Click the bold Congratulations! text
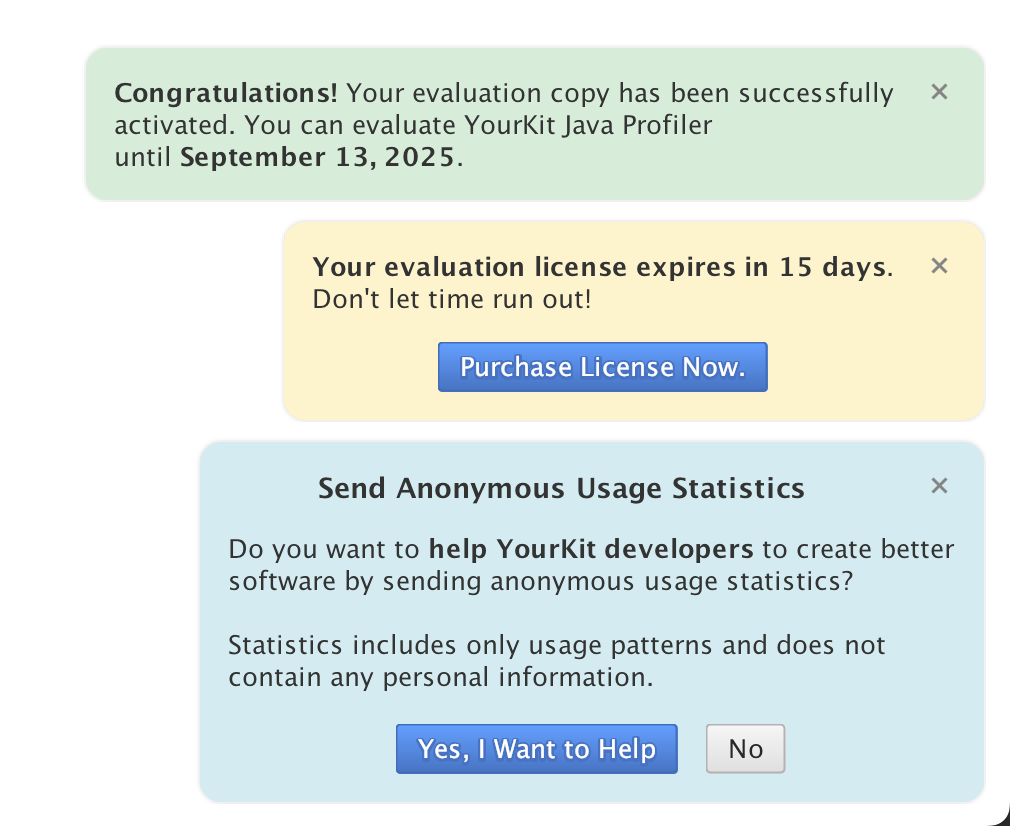Screen dimensions: 1010x826 click(x=226, y=94)
